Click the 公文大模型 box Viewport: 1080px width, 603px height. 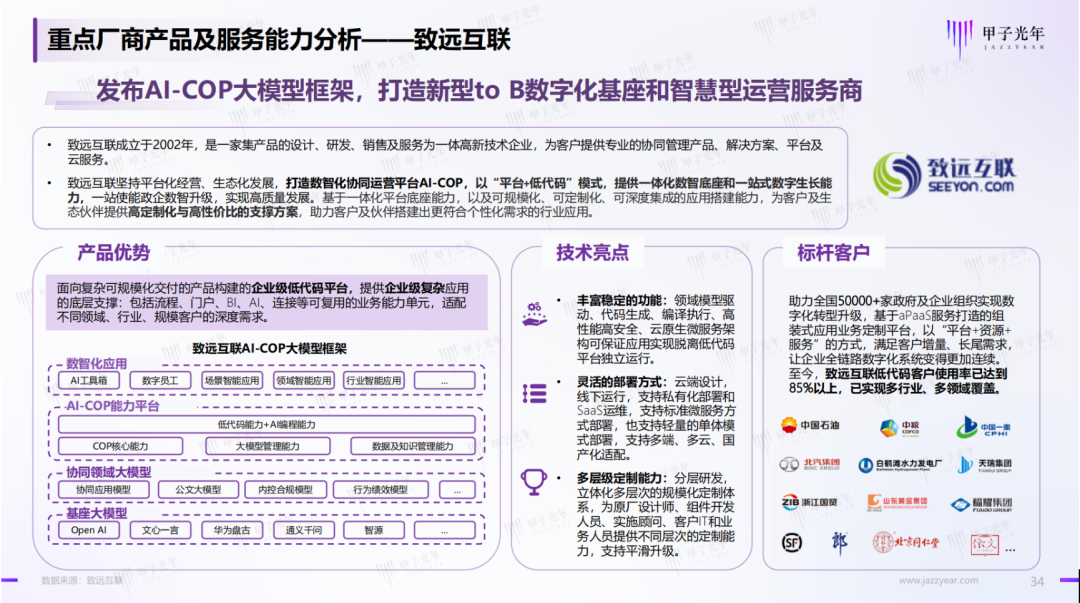198,489
